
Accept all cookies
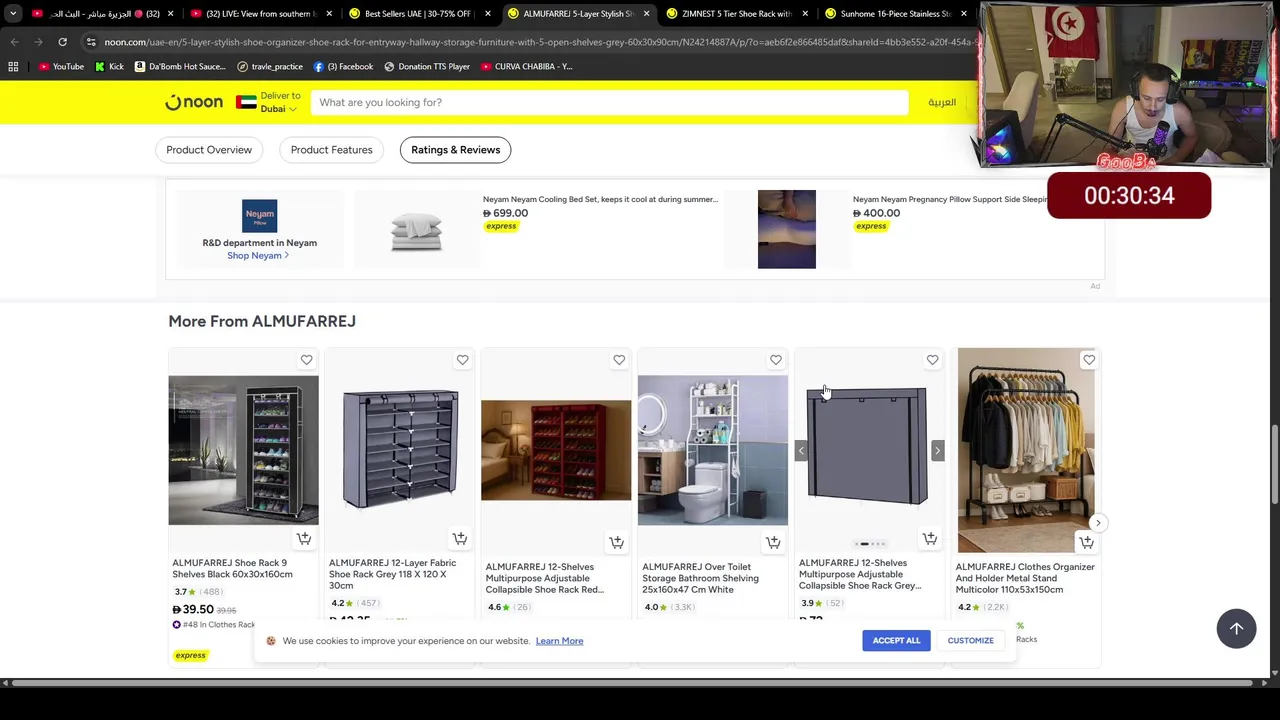click(896, 641)
